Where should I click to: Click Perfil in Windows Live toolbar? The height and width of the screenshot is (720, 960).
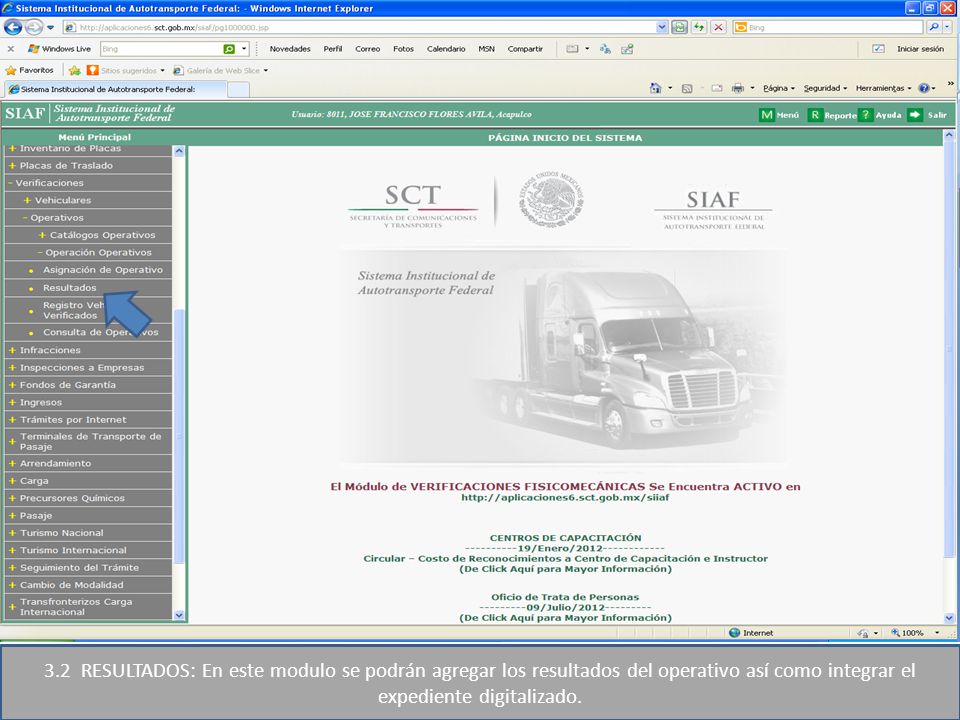tap(332, 49)
